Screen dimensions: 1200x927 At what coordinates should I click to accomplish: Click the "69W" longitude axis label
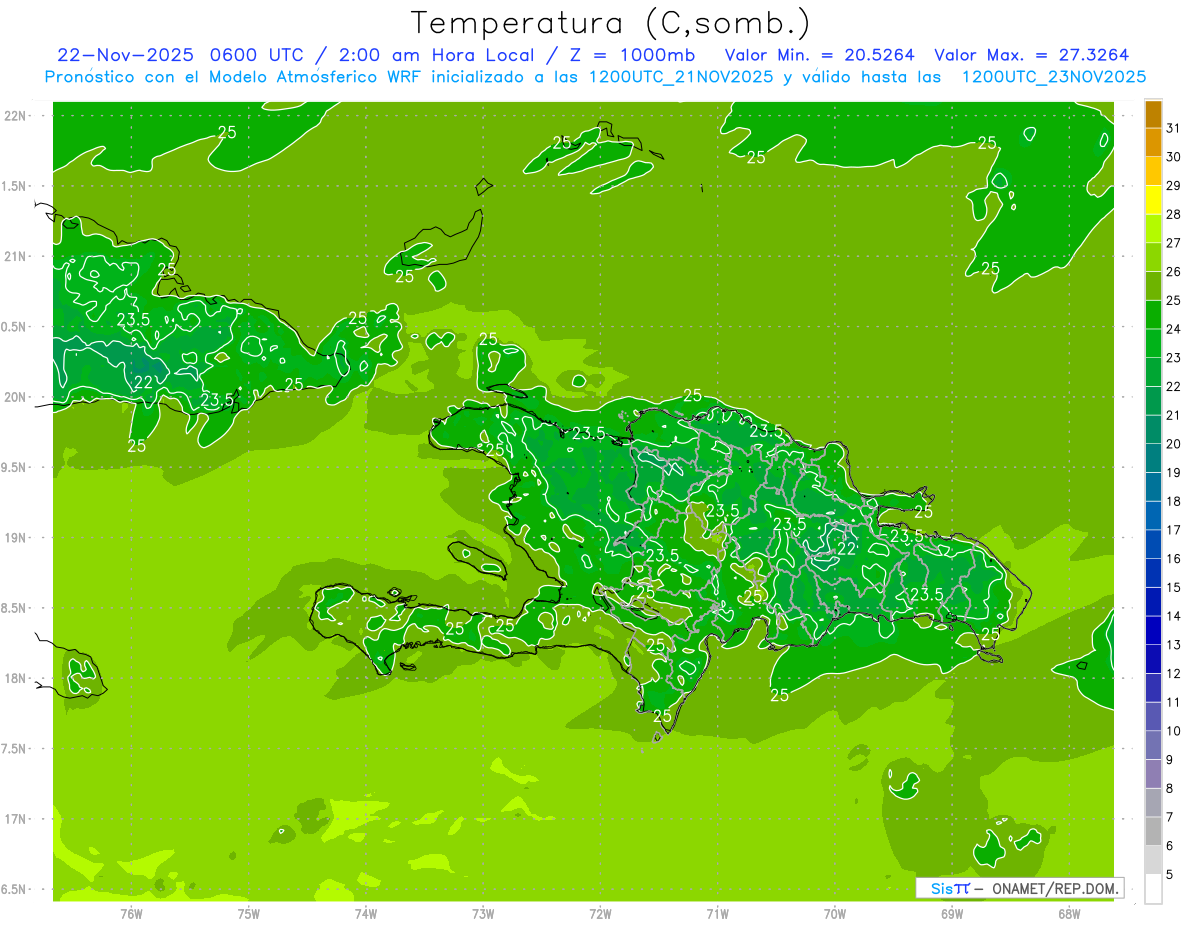[x=952, y=913]
